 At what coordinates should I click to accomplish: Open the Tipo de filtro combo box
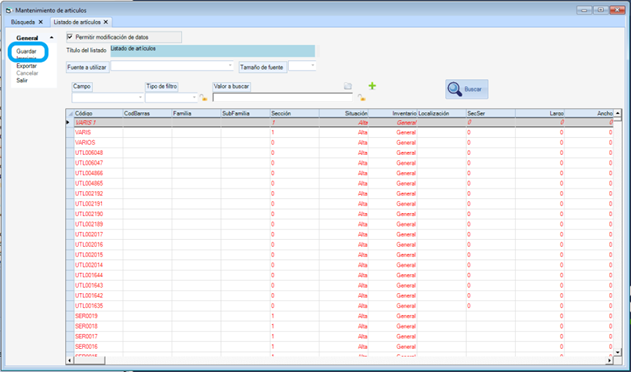171,97
